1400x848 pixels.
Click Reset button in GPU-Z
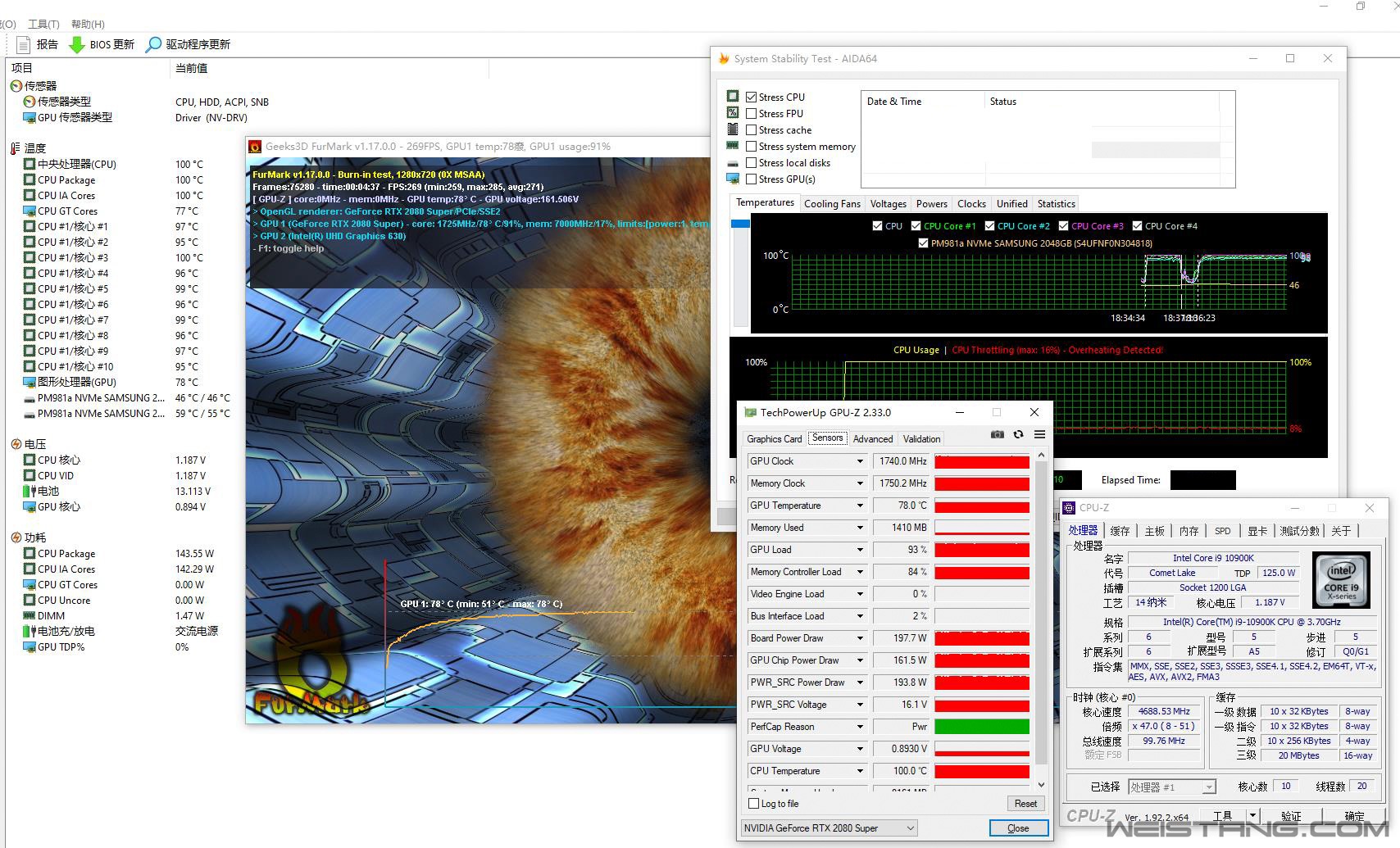pos(1025,804)
